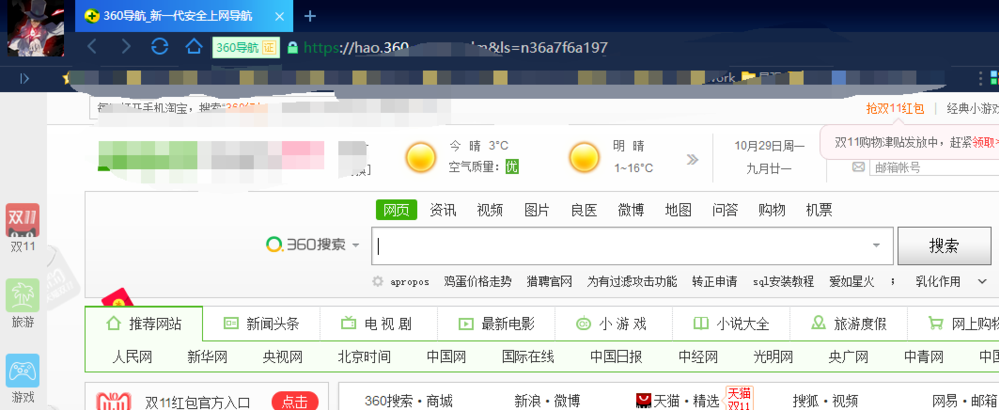Switch to 旅游度假 category tab
Viewport: 999px width, 410px height.
click(849, 324)
